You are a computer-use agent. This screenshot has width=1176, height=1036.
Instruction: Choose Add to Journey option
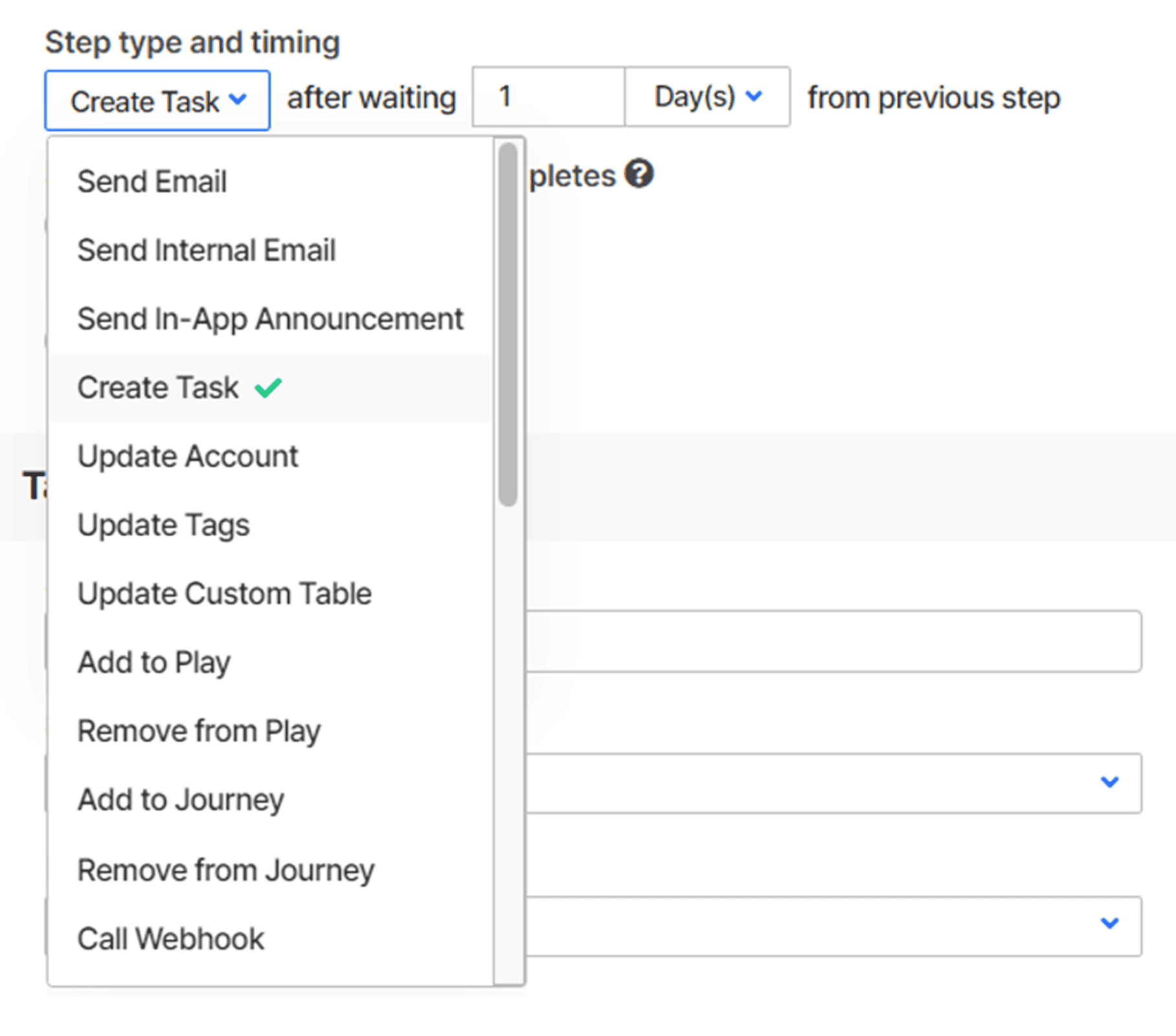click(181, 800)
